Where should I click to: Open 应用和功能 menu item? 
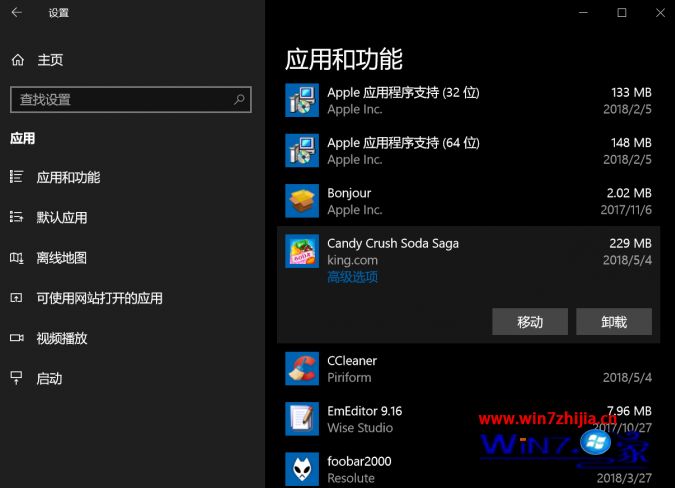68,177
